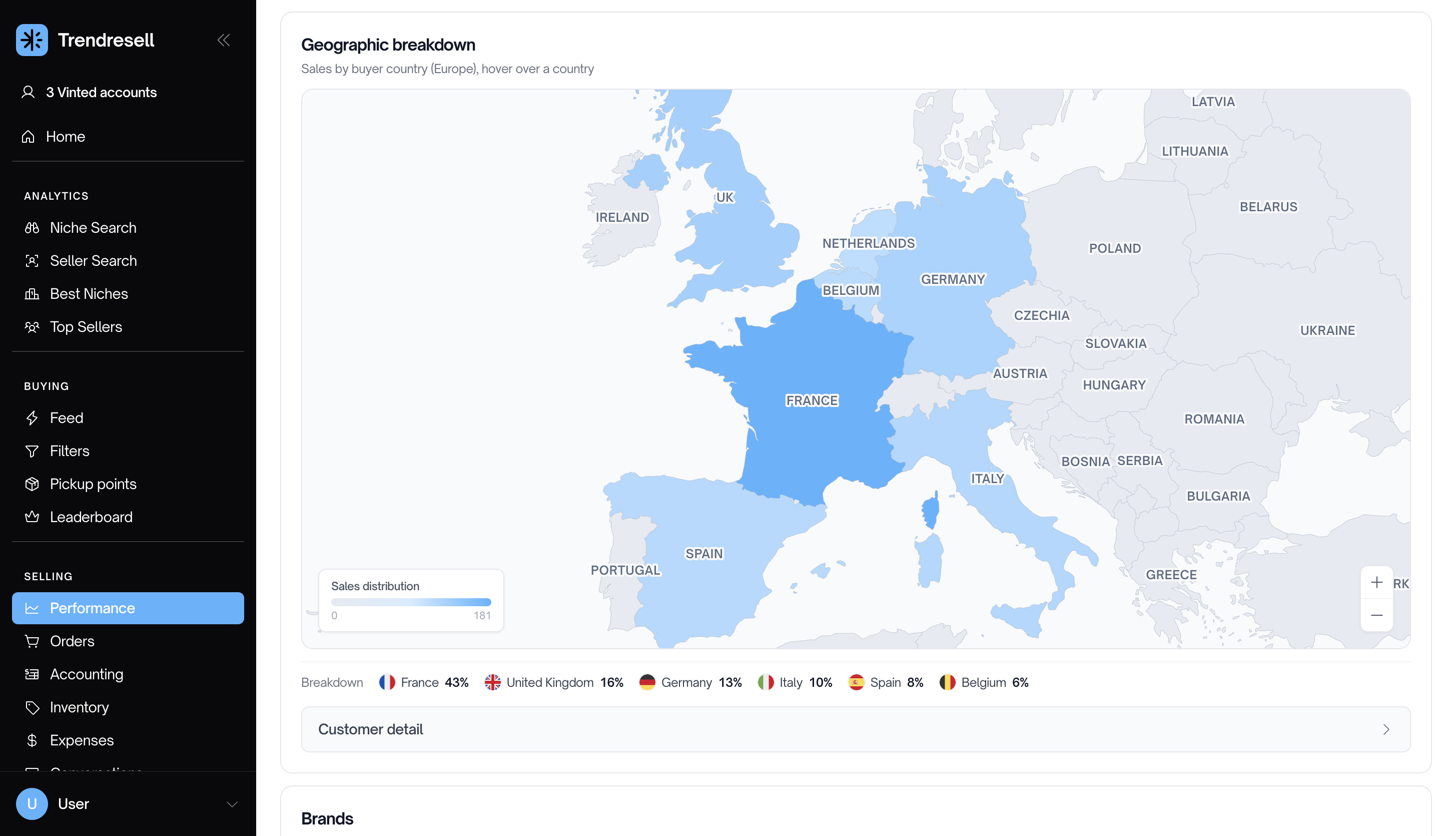The height and width of the screenshot is (836, 1456).
Task: Navigate to Leaderboard
Action: (128, 517)
